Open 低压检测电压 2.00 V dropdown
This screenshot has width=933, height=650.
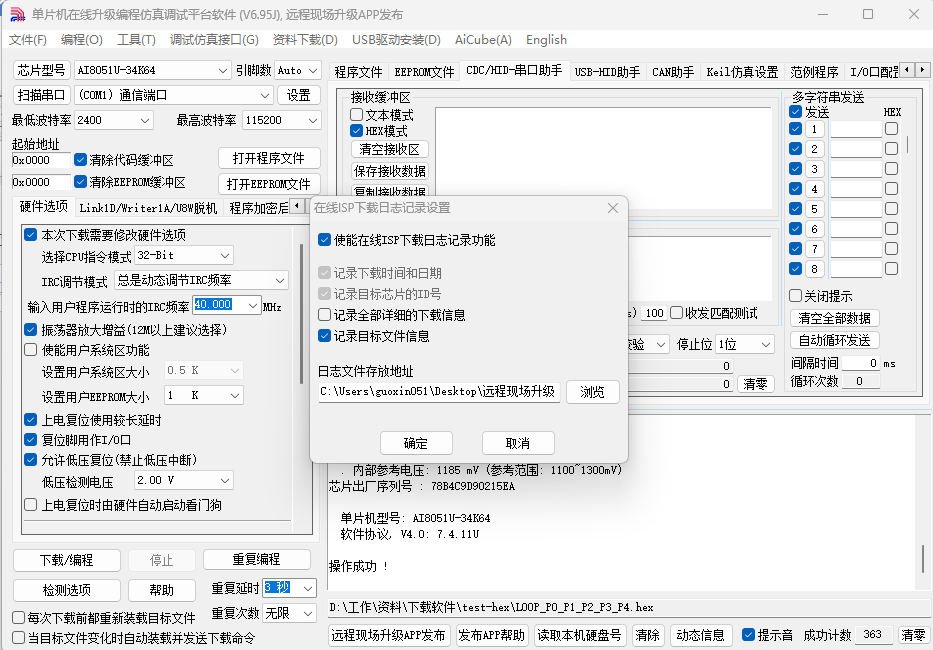(x=184, y=480)
